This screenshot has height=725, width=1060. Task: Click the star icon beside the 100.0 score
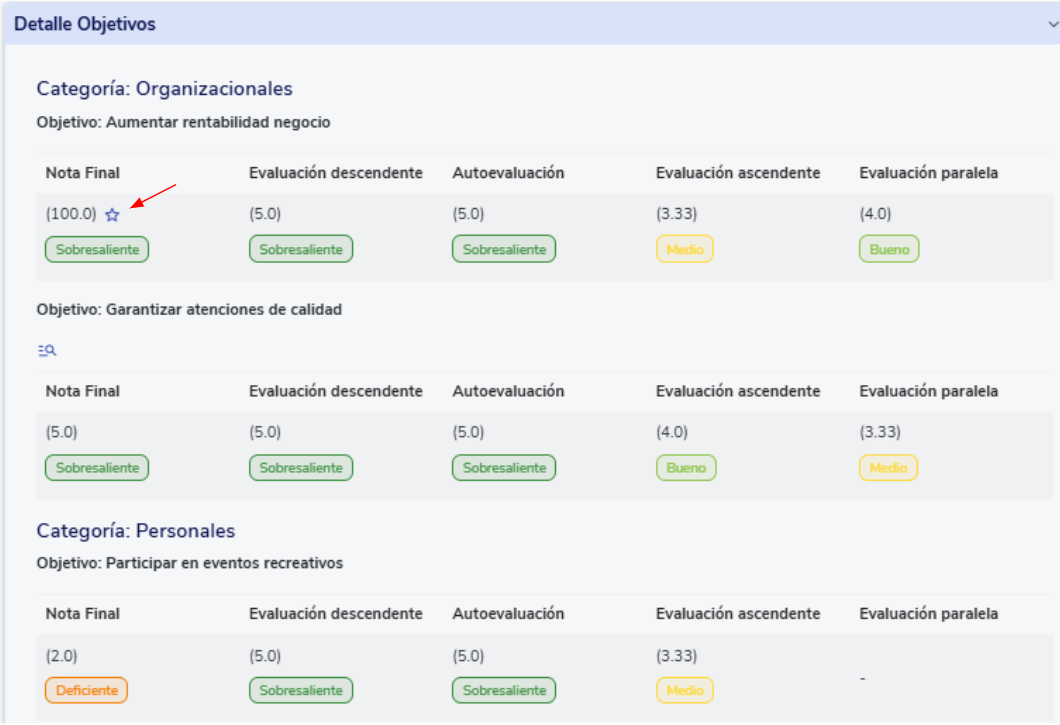pos(112,214)
